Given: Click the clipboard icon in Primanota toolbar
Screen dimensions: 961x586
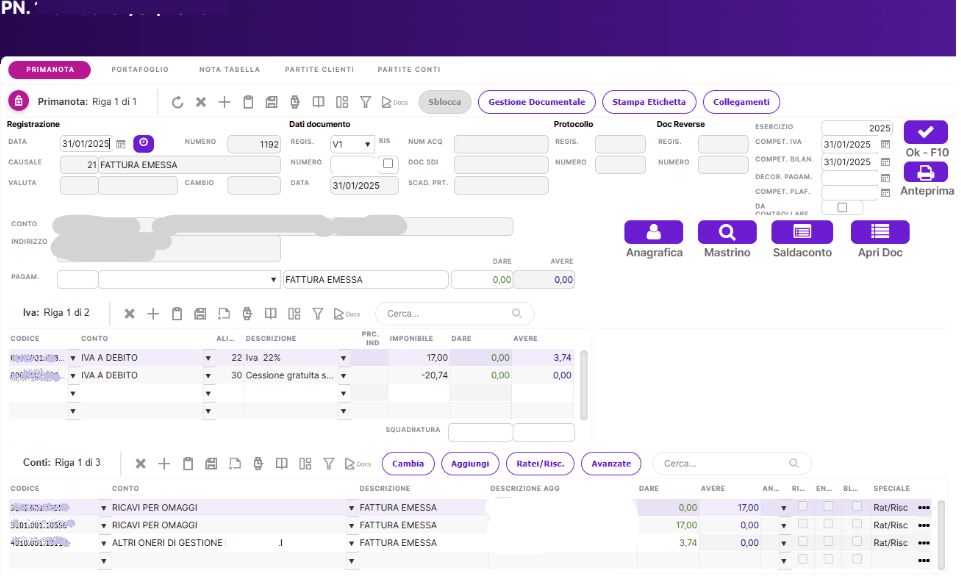Looking at the screenshot, I should (248, 102).
